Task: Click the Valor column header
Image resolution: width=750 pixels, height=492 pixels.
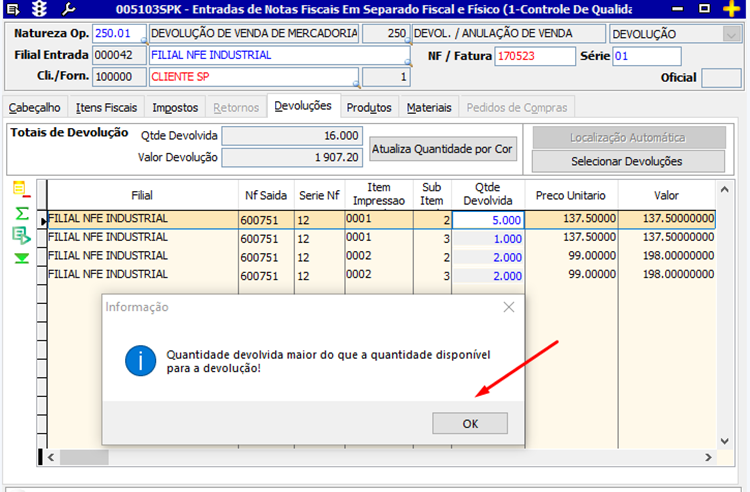Action: (666, 195)
